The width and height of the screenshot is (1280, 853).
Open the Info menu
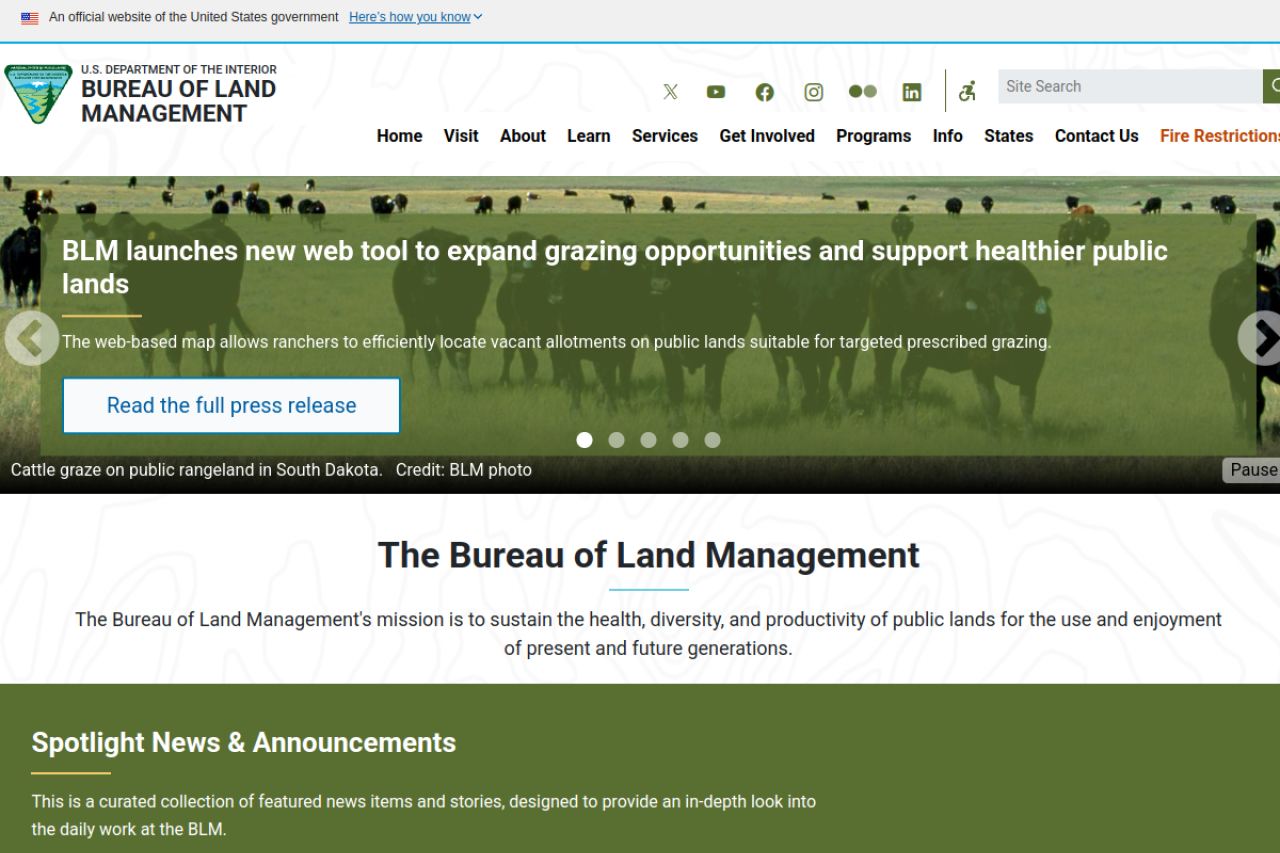948,136
